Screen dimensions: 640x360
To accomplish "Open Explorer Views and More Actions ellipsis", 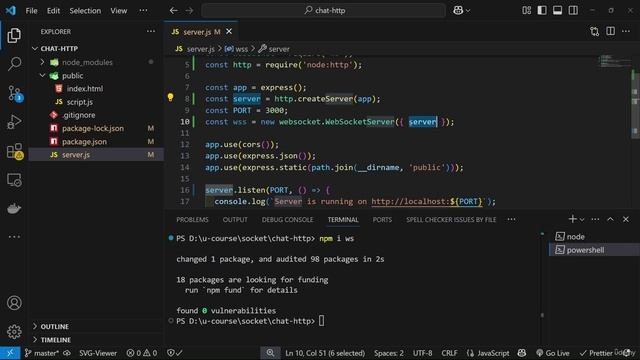I will [x=151, y=31].
